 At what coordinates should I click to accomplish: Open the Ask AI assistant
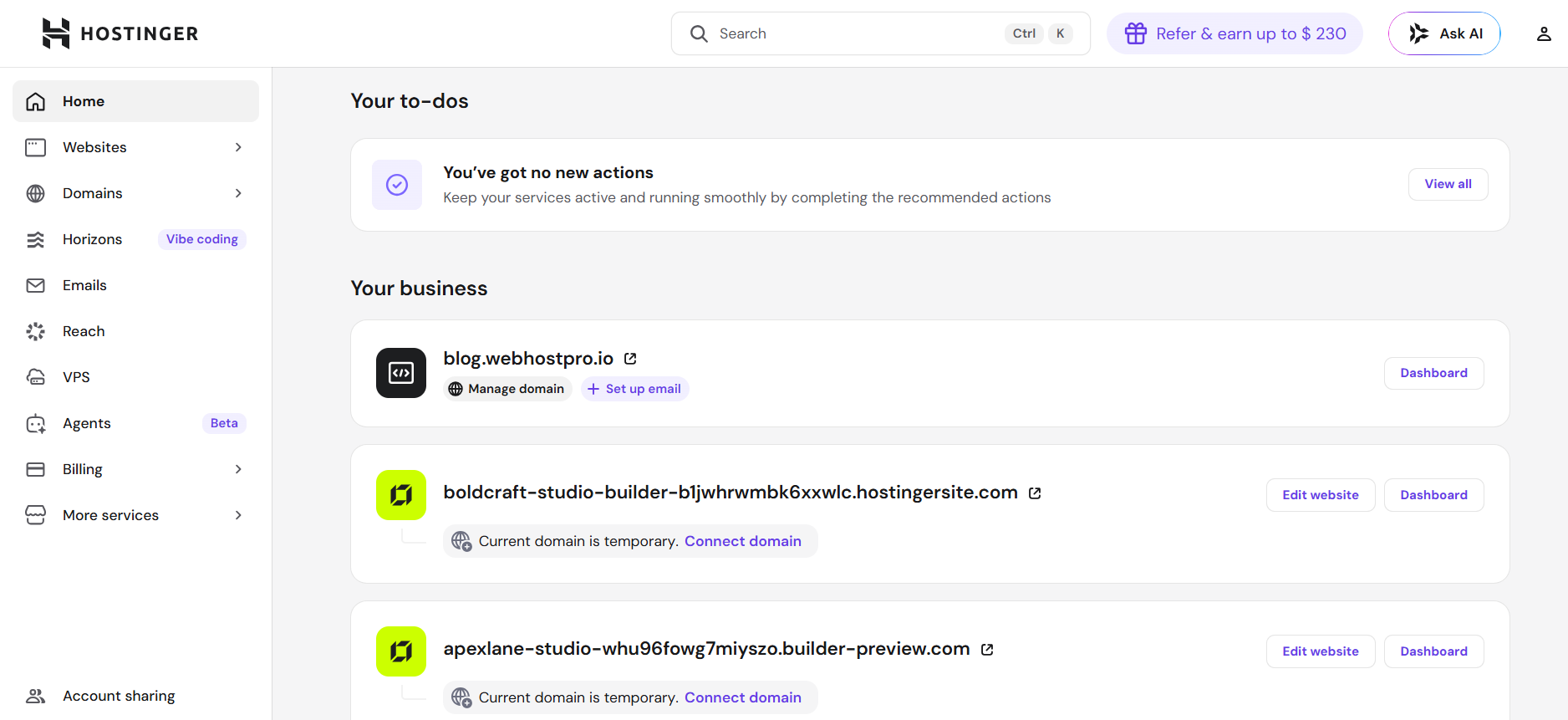[x=1444, y=33]
